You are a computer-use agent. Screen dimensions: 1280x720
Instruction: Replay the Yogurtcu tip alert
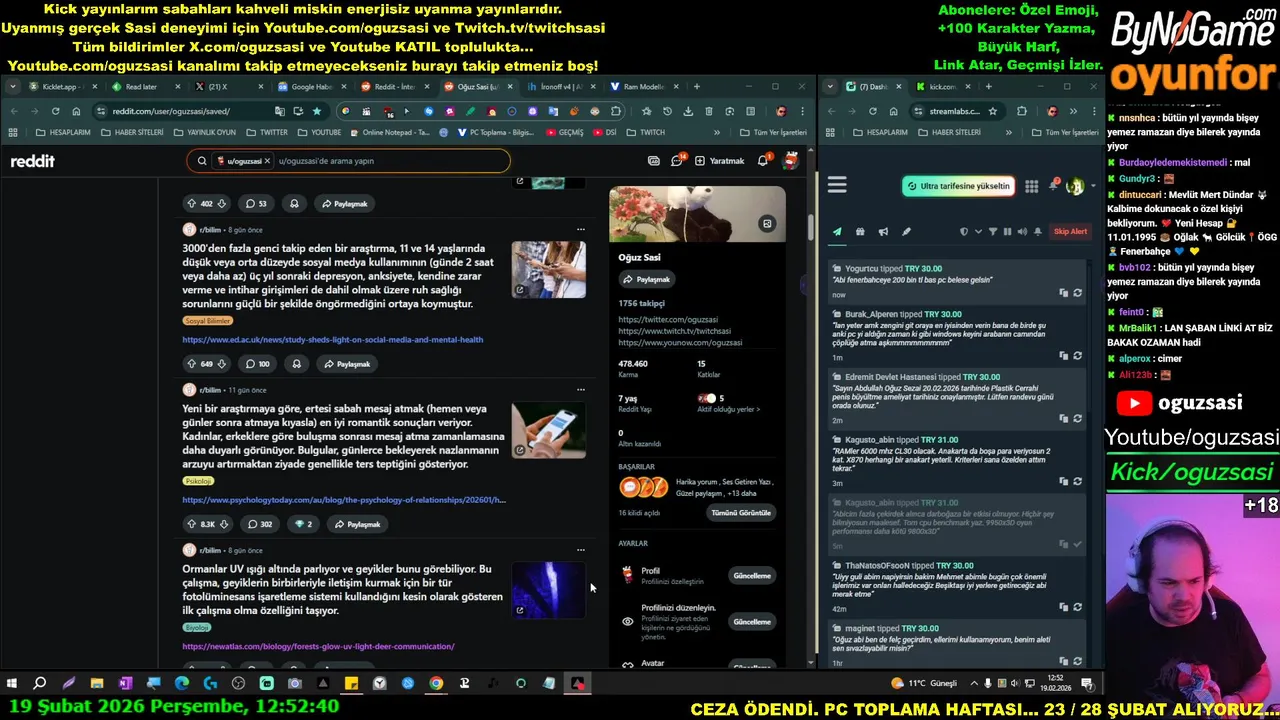[x=1077, y=293]
